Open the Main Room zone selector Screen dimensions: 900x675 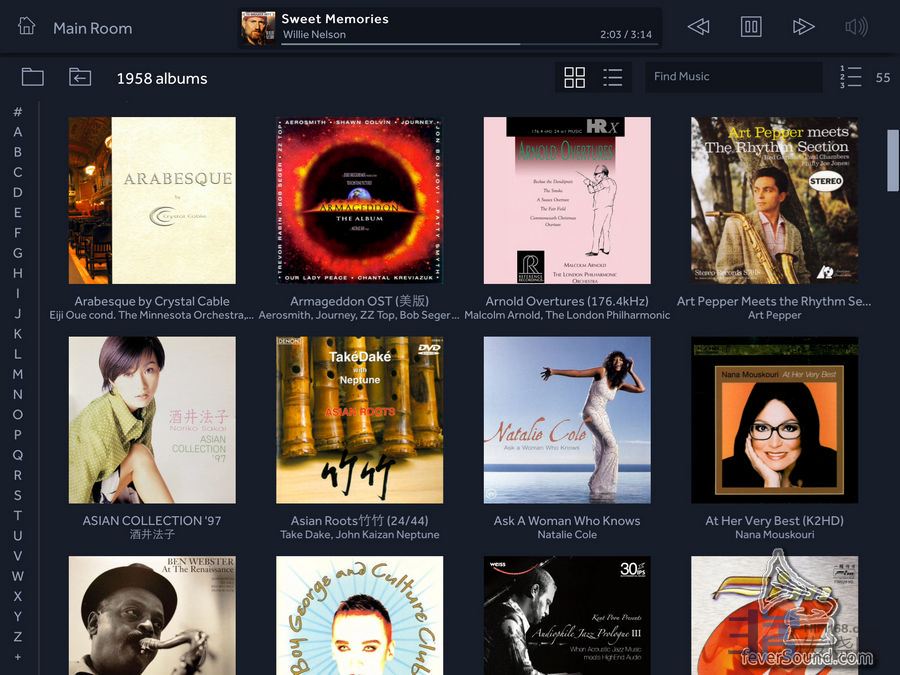click(92, 28)
